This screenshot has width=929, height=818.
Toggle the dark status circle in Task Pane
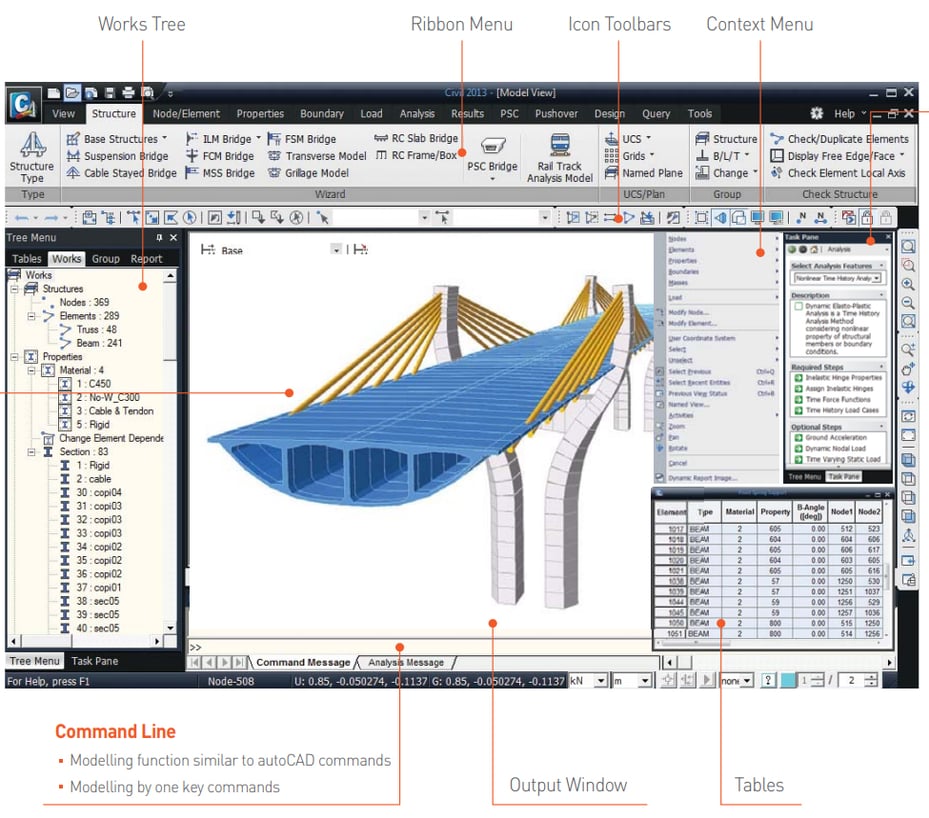tap(803, 249)
